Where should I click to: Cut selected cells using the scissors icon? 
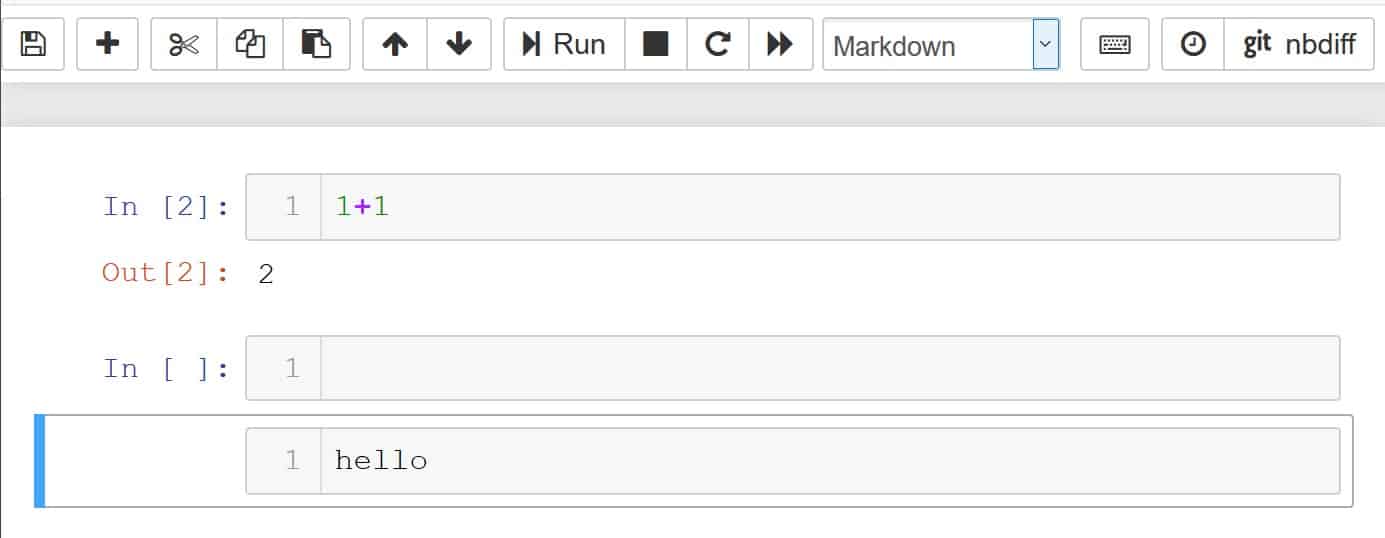(x=184, y=45)
